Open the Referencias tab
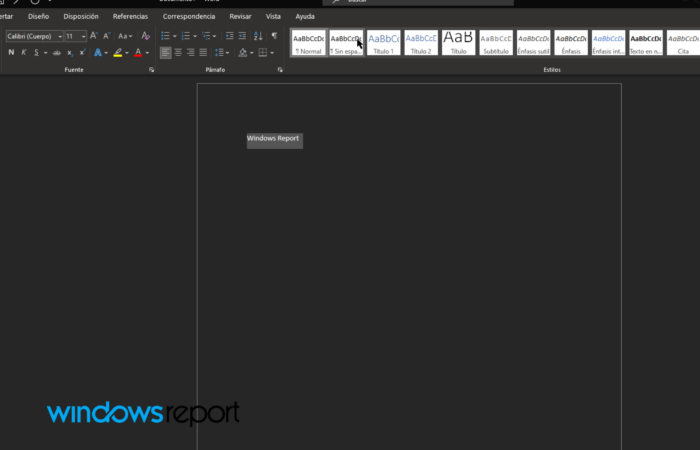The image size is (700, 450). click(x=130, y=17)
